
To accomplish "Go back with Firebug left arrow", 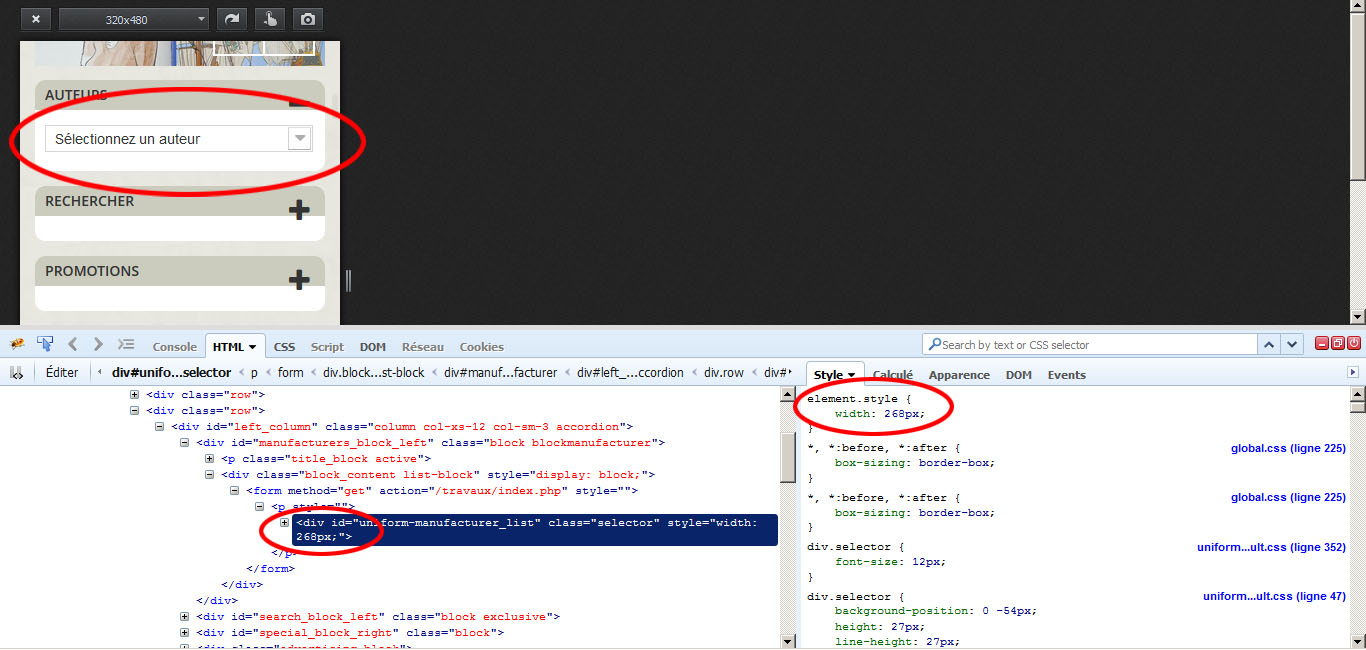I will [x=73, y=345].
